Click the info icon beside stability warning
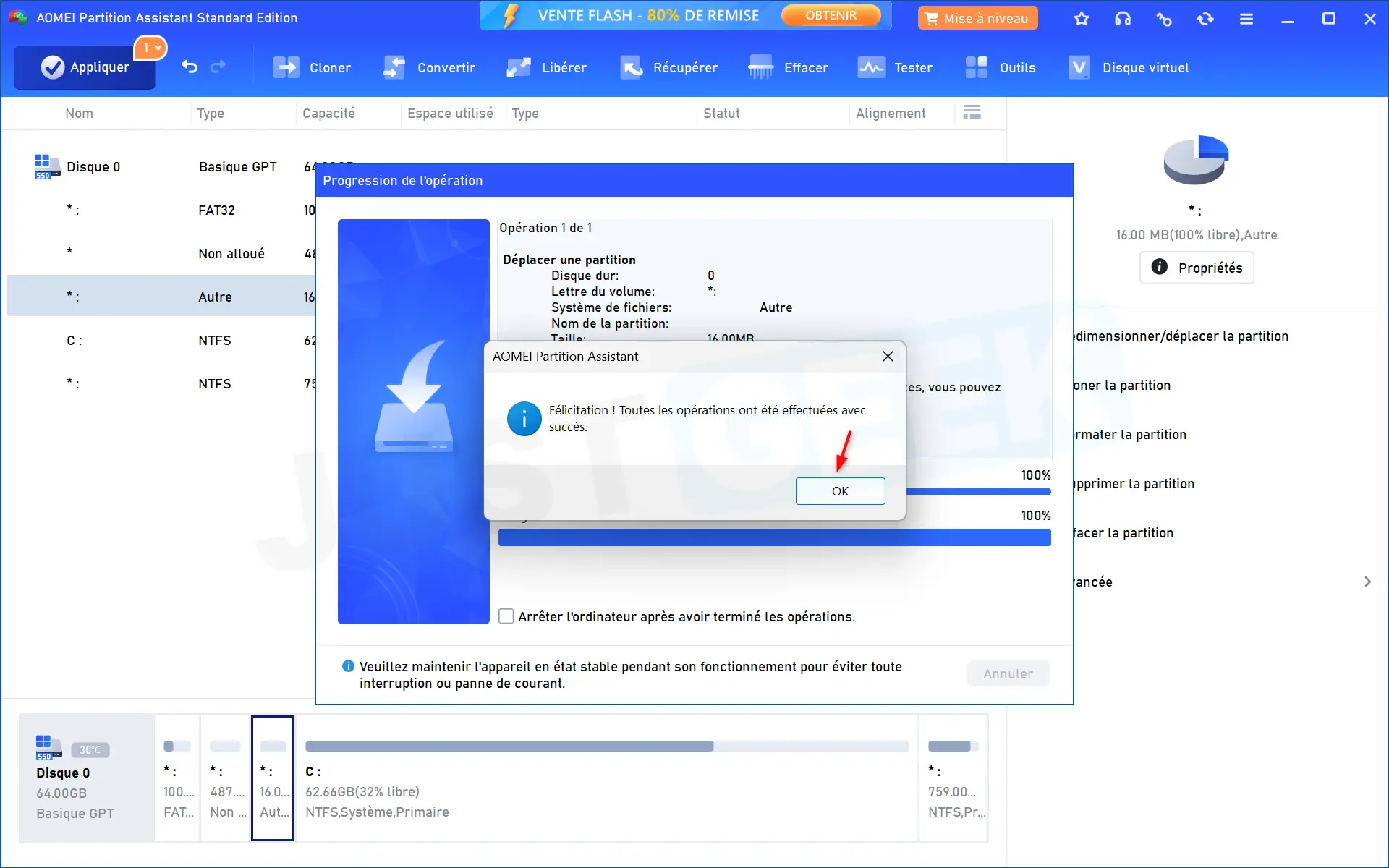1389x868 pixels. (x=348, y=665)
